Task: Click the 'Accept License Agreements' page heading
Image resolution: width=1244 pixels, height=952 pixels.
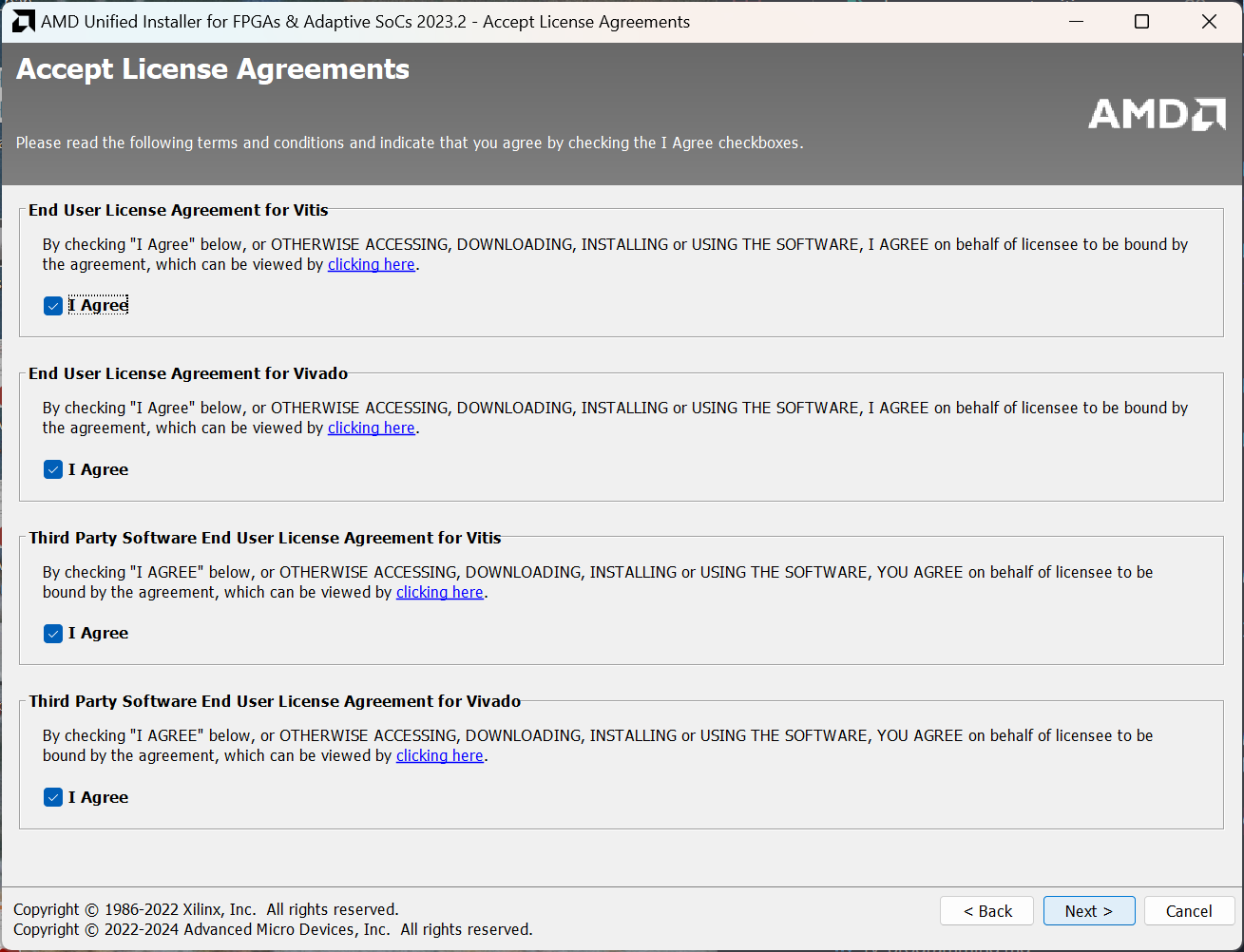Action: (x=213, y=69)
